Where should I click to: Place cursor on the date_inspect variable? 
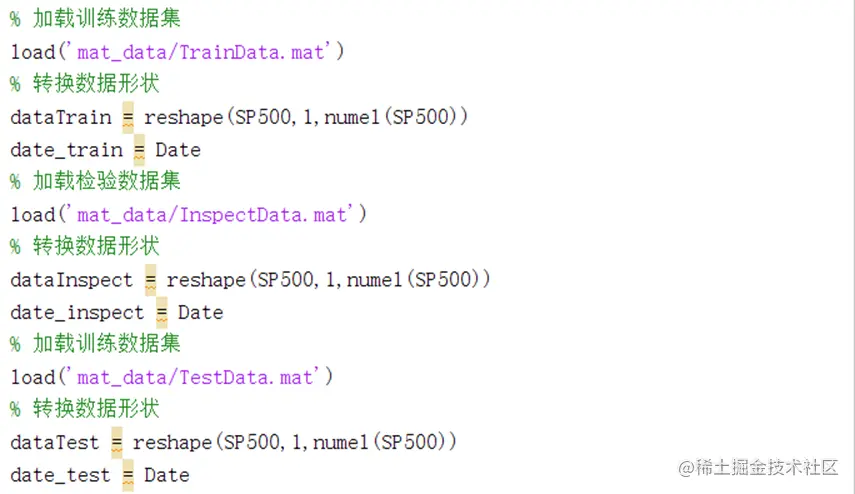click(x=77, y=313)
